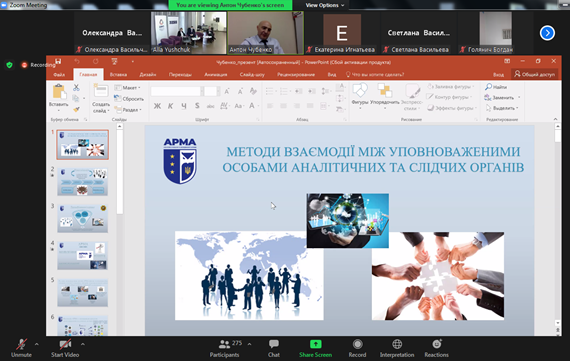570x362 pixels.
Task: Open the Упорядочить arrange menu
Action: pos(385,96)
